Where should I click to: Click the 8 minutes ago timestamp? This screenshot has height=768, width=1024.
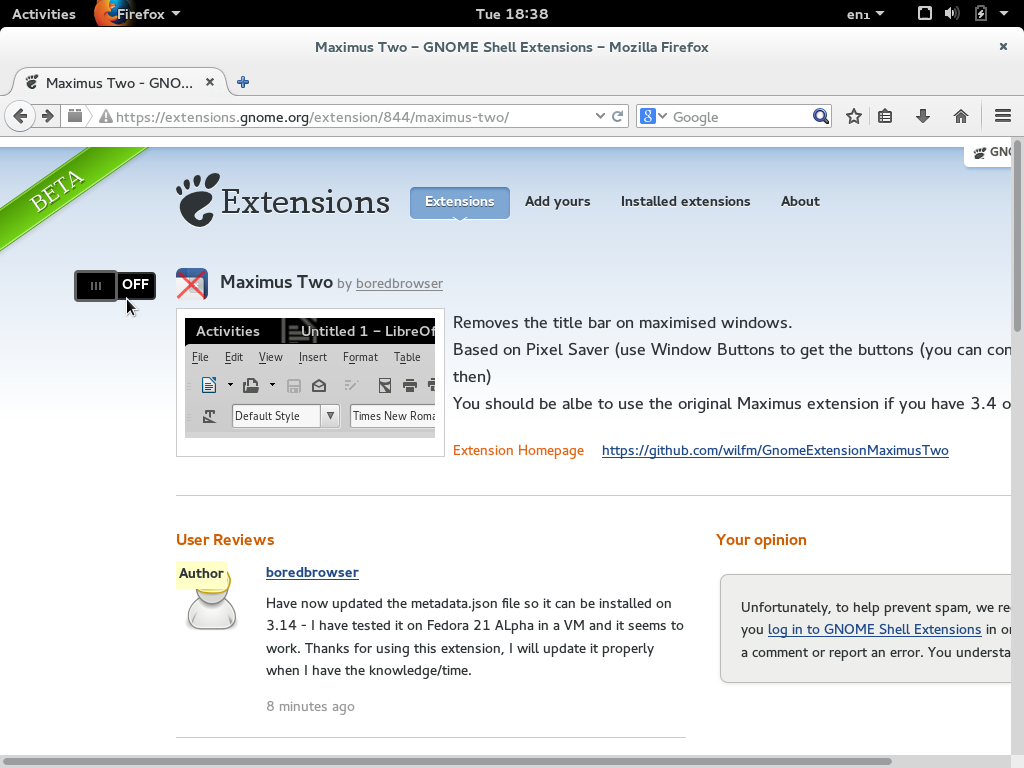click(x=310, y=706)
